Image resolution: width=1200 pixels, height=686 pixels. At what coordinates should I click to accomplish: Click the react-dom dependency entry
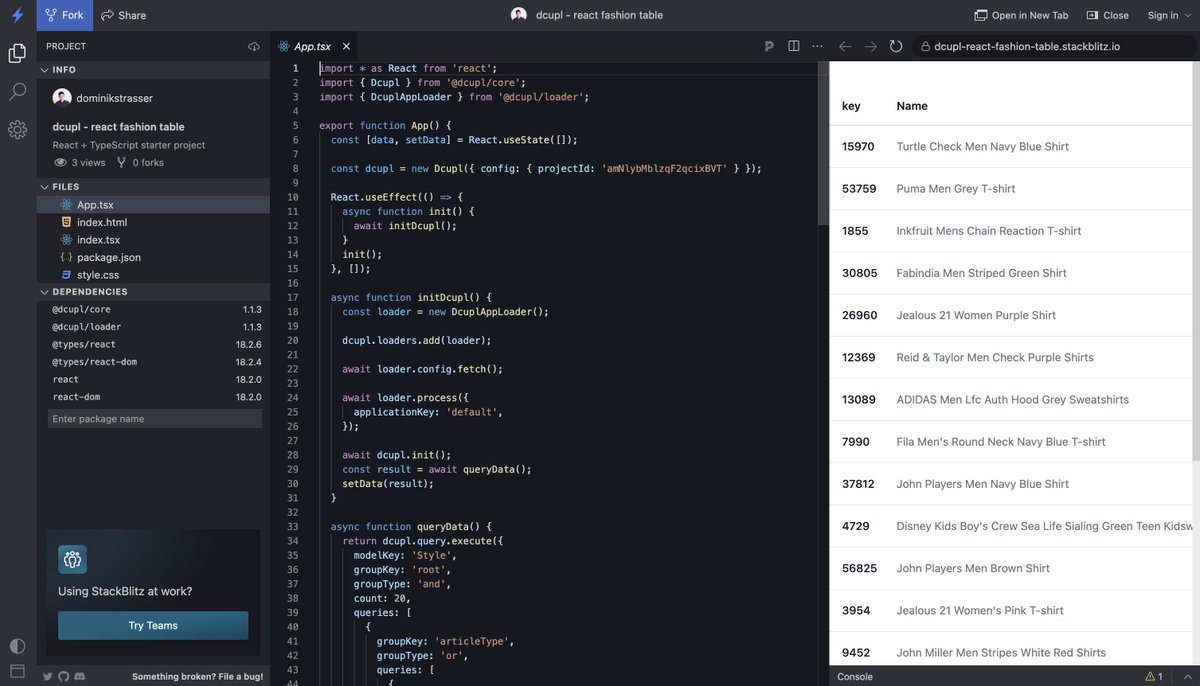pyautogui.click(x=155, y=397)
